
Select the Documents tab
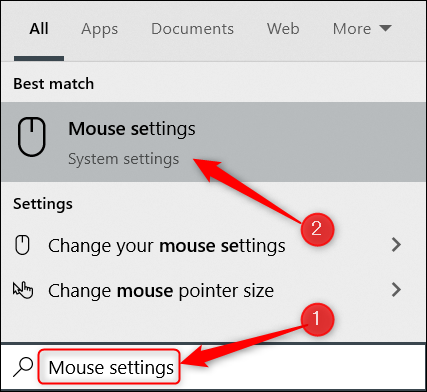[x=192, y=29]
